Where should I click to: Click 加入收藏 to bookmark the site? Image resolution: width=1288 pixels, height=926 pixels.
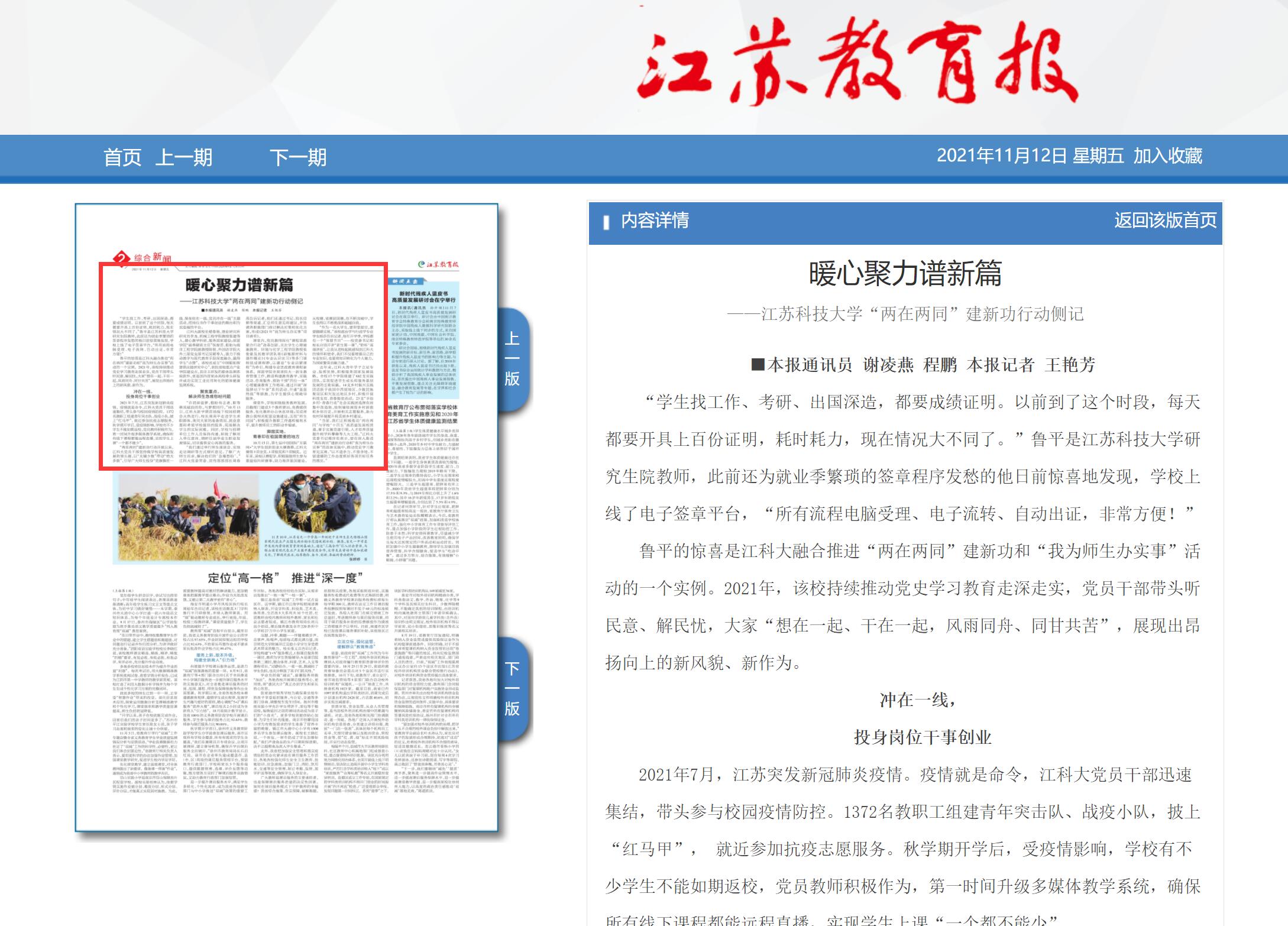pyautogui.click(x=1167, y=156)
